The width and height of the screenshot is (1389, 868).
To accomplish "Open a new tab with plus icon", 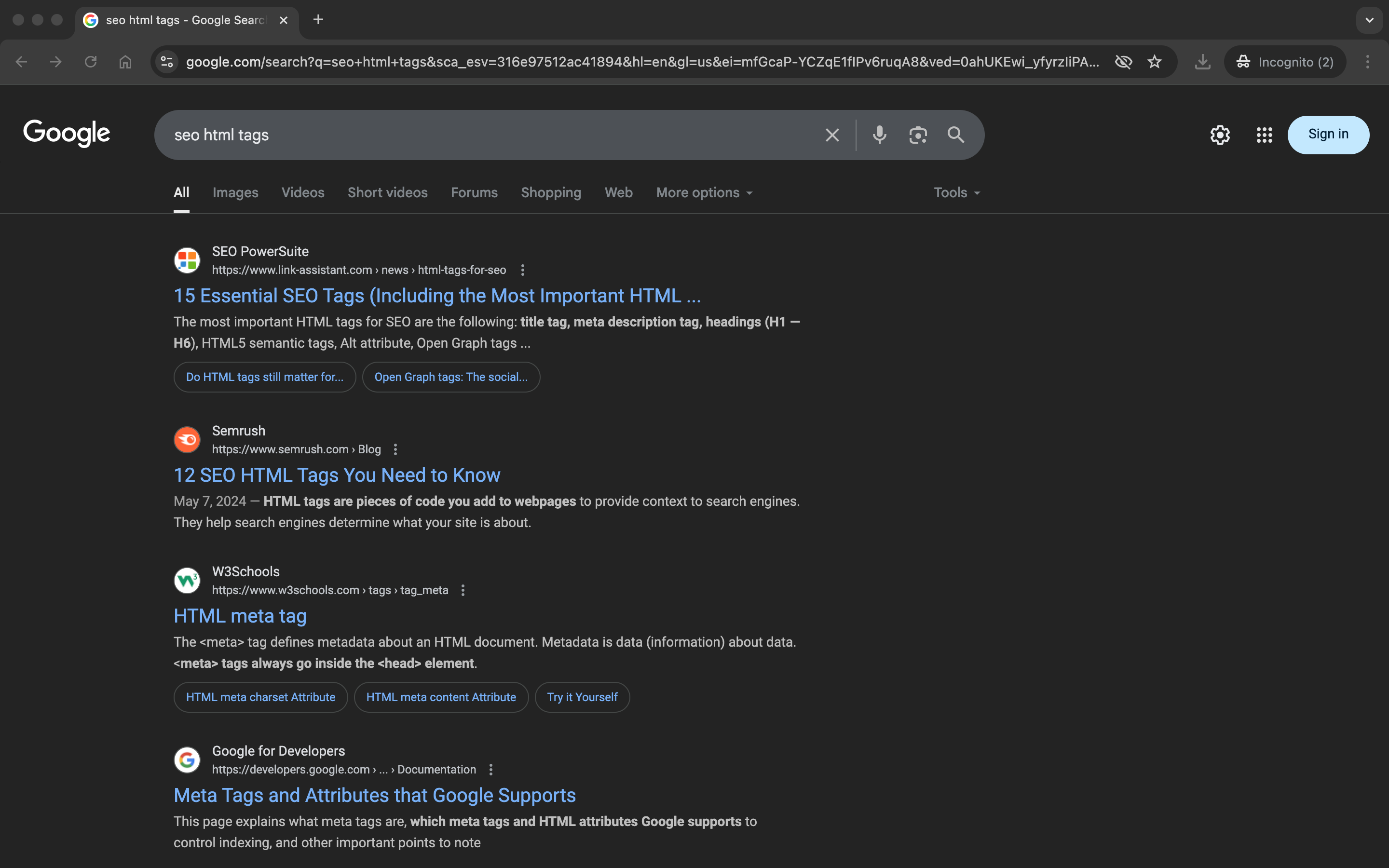I will click(318, 20).
